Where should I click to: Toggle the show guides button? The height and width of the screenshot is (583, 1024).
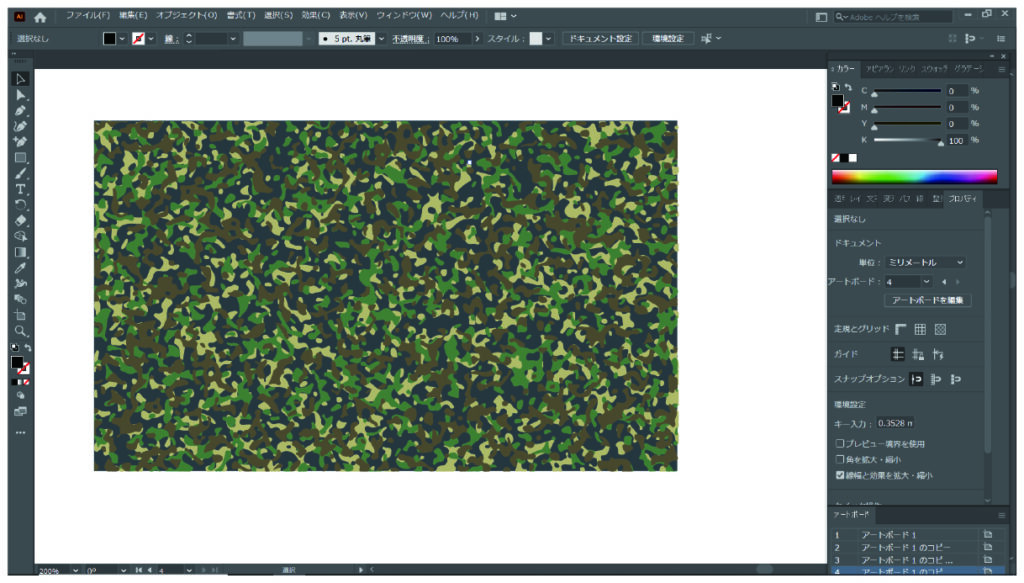(898, 355)
